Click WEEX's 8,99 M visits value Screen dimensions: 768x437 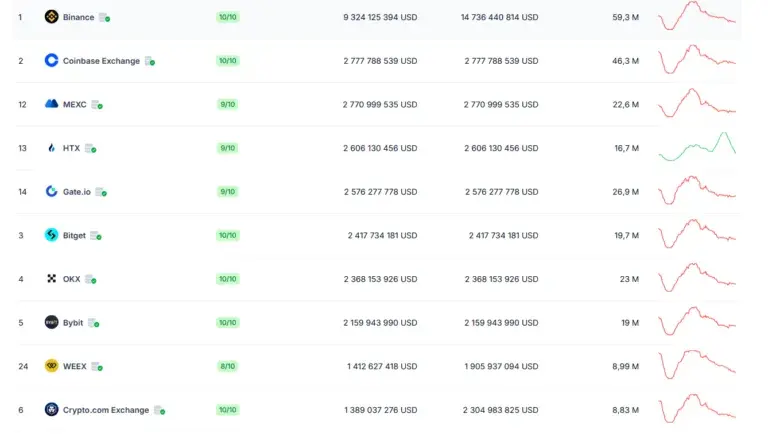[625, 366]
